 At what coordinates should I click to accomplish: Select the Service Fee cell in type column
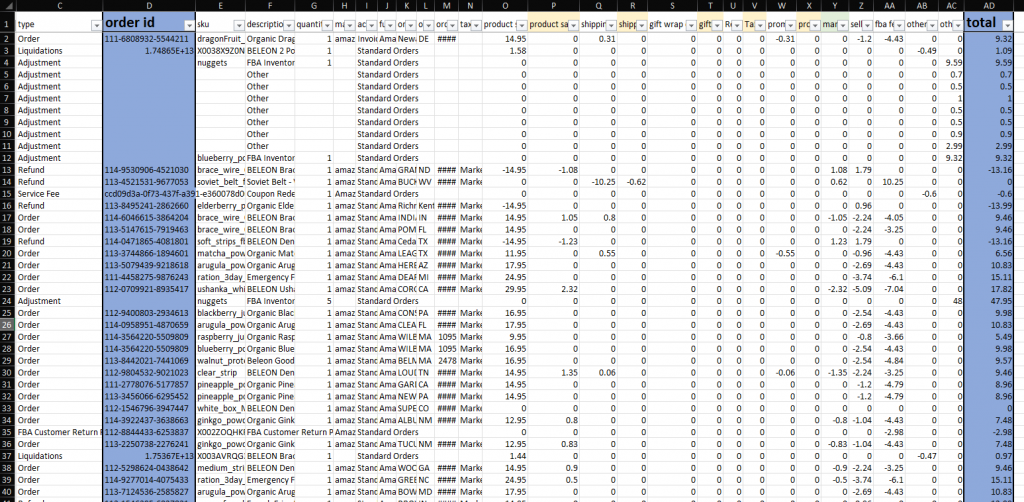(40, 193)
